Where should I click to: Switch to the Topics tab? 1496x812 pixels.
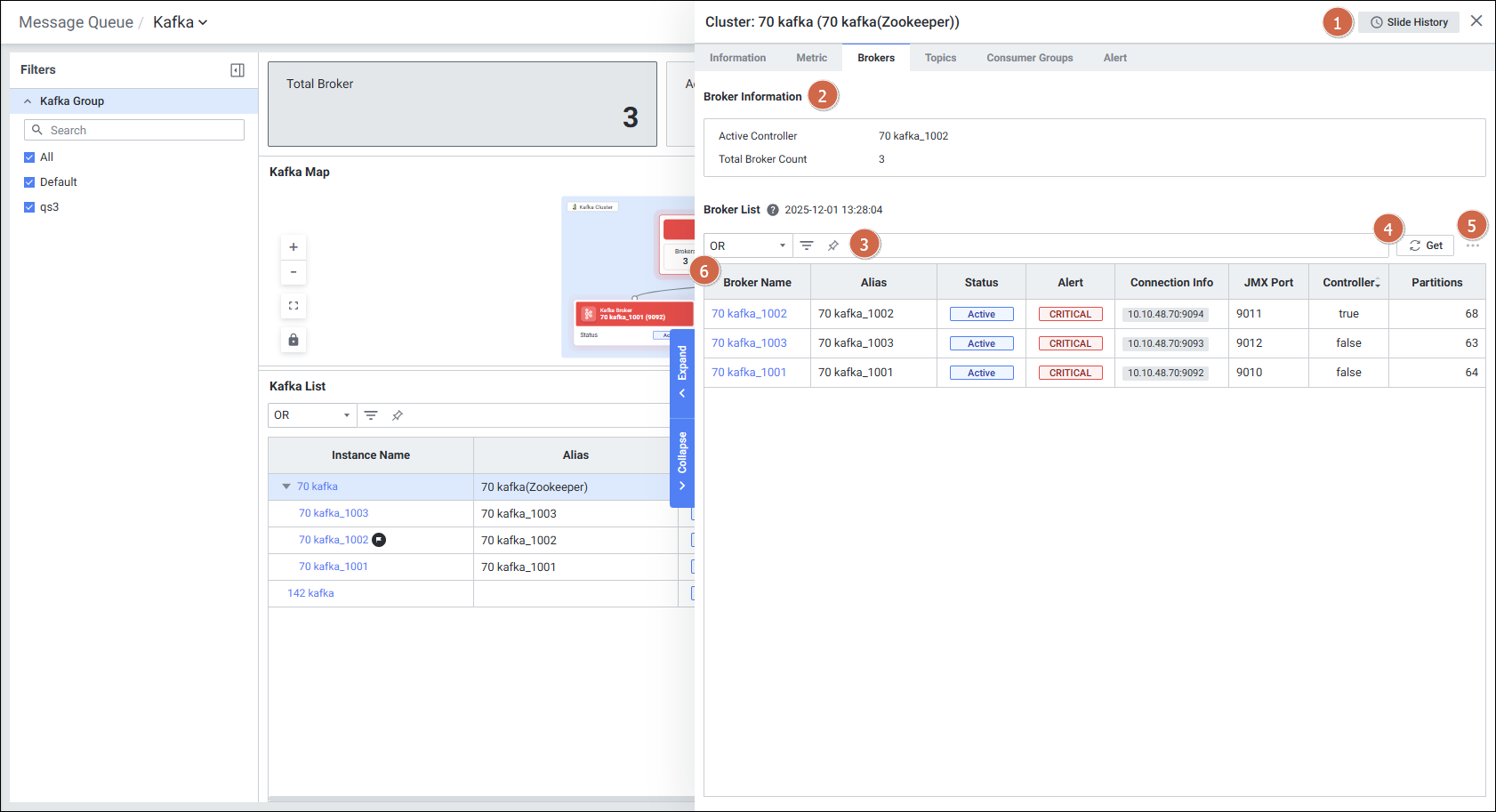pos(940,58)
